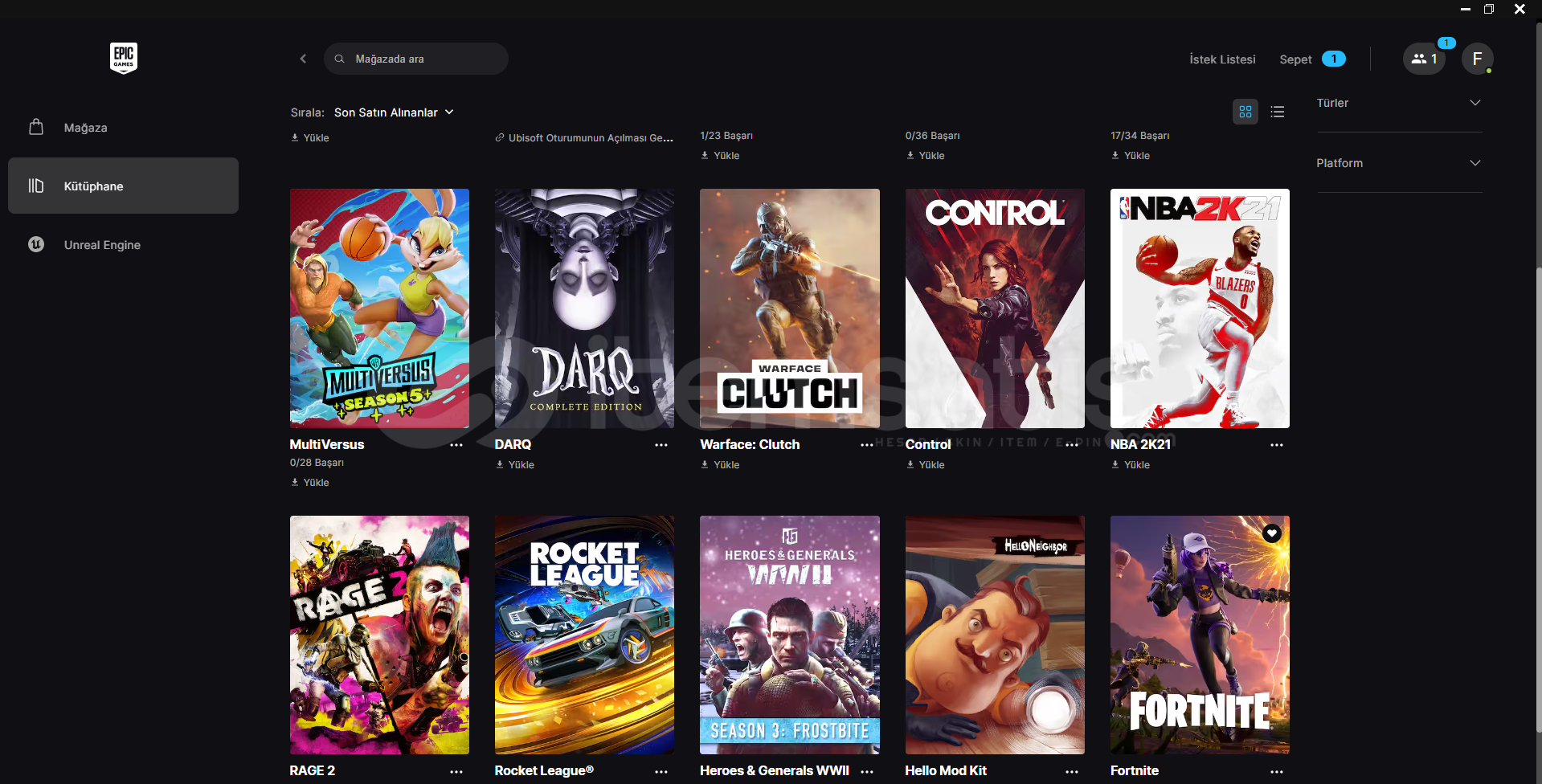
Task: Open Warface: Clutch three-dot options menu
Action: 867,445
